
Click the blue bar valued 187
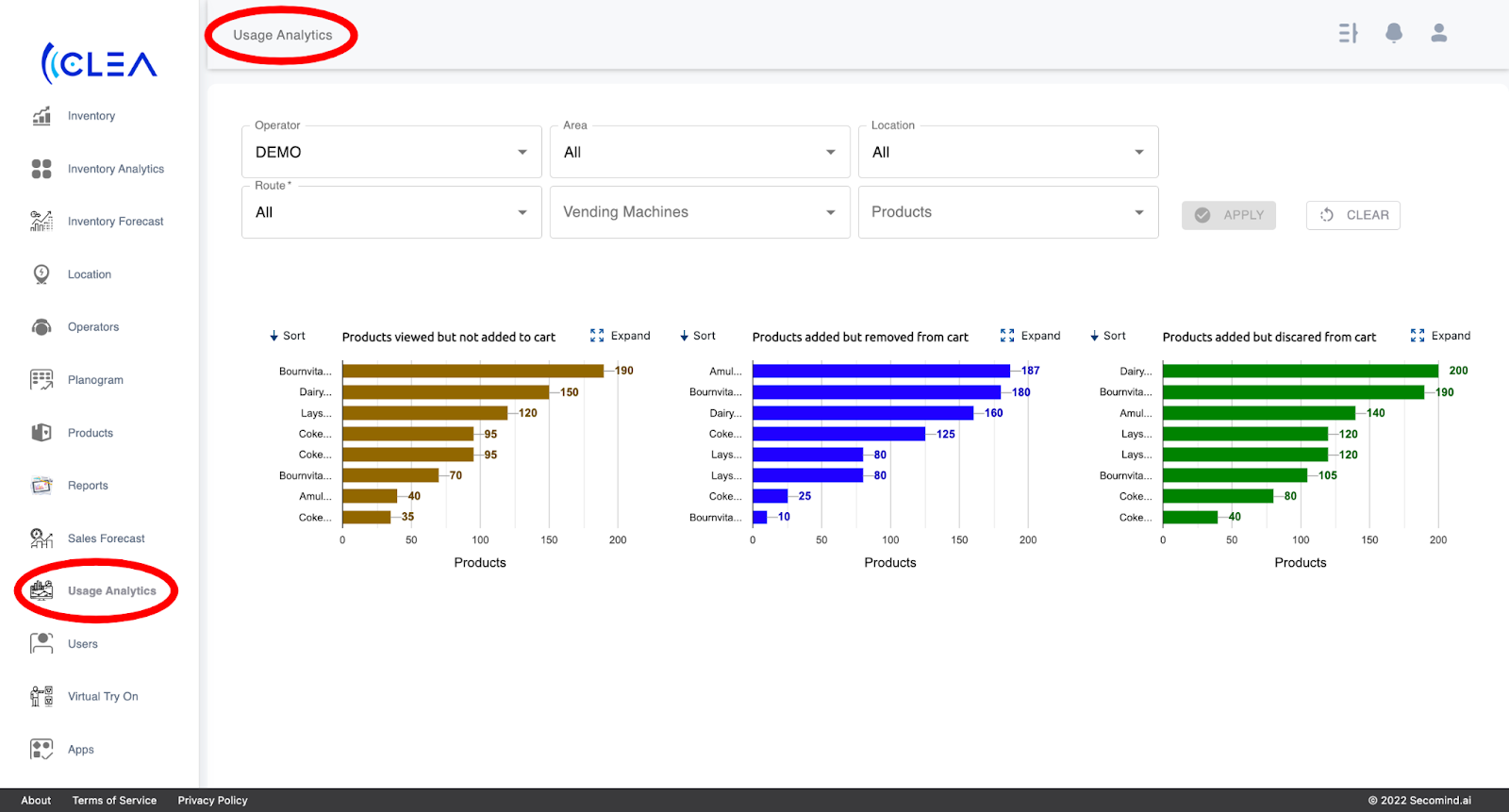coord(882,371)
